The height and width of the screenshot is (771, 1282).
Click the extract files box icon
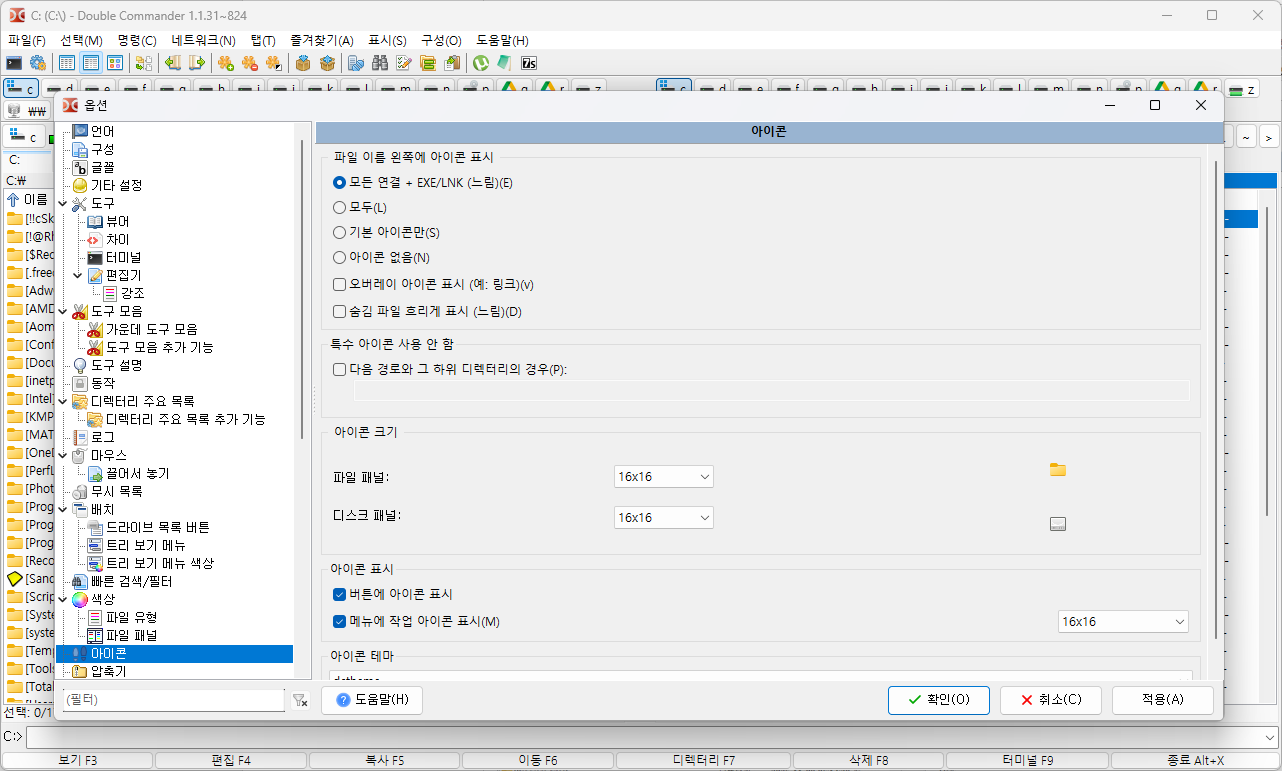(x=327, y=63)
